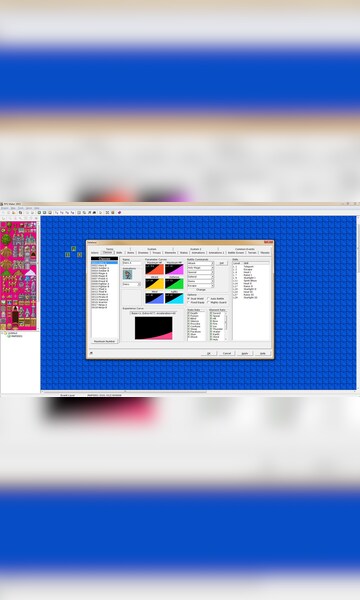
Task: Click the Apply button
Action: (x=244, y=353)
